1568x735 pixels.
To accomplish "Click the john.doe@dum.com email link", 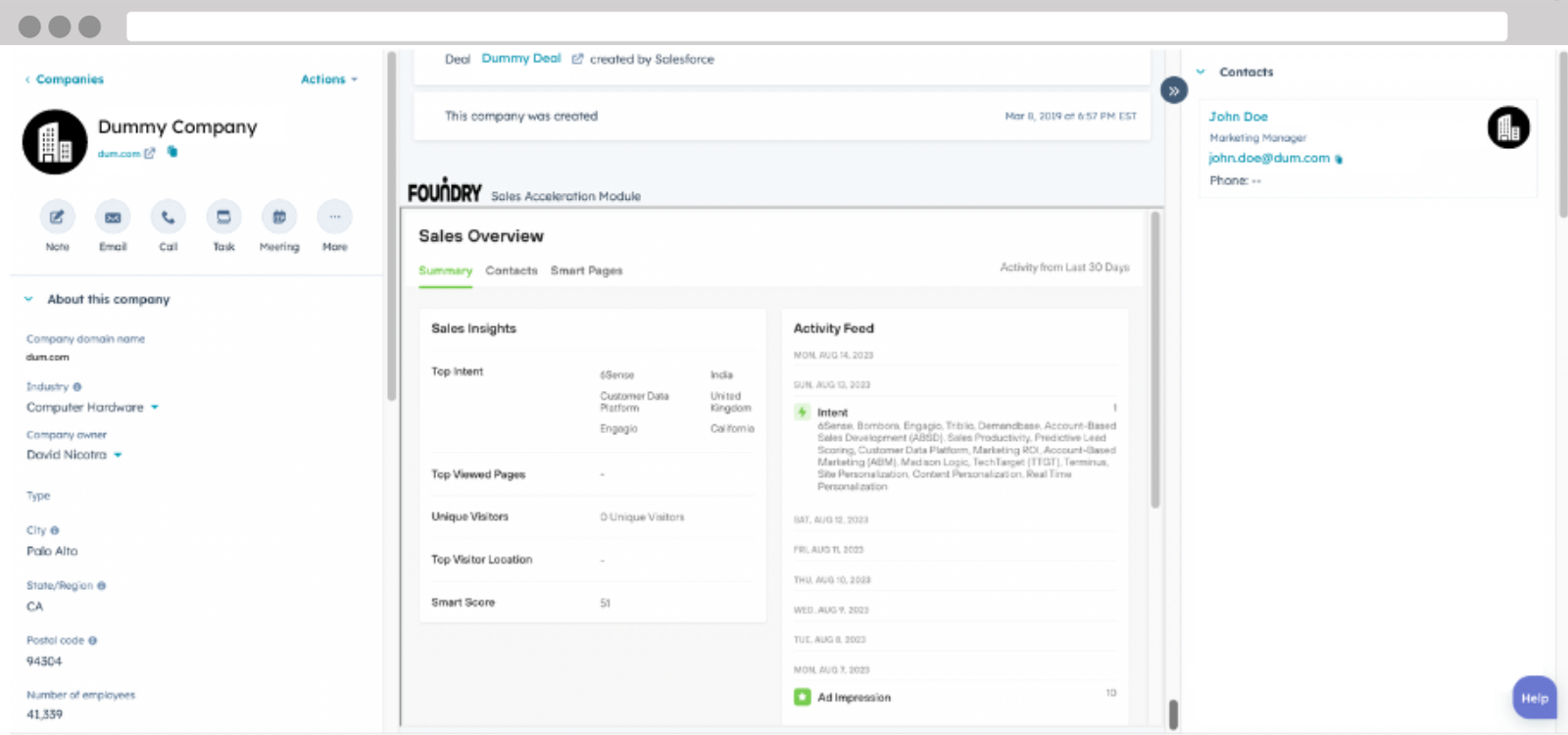I will (x=1269, y=158).
